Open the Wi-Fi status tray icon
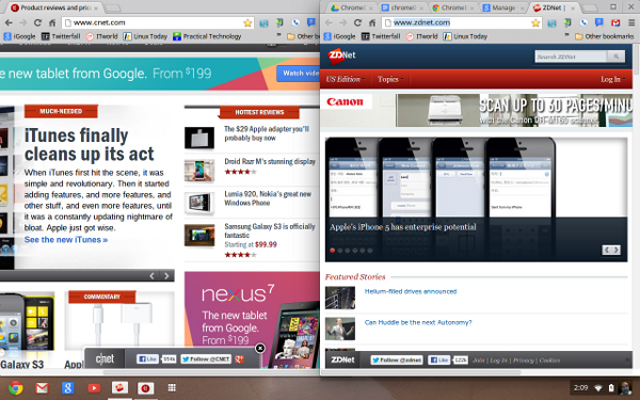640x400 pixels. point(598,388)
